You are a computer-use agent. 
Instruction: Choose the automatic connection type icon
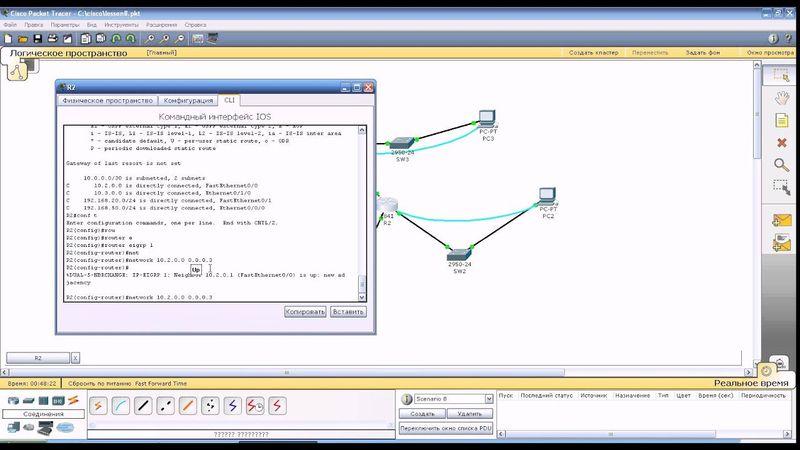pos(98,406)
